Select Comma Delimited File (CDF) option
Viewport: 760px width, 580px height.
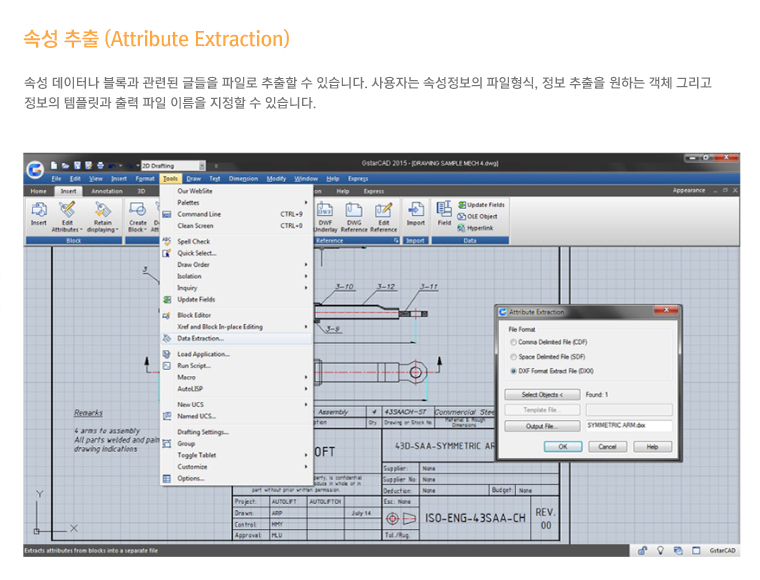click(513, 342)
